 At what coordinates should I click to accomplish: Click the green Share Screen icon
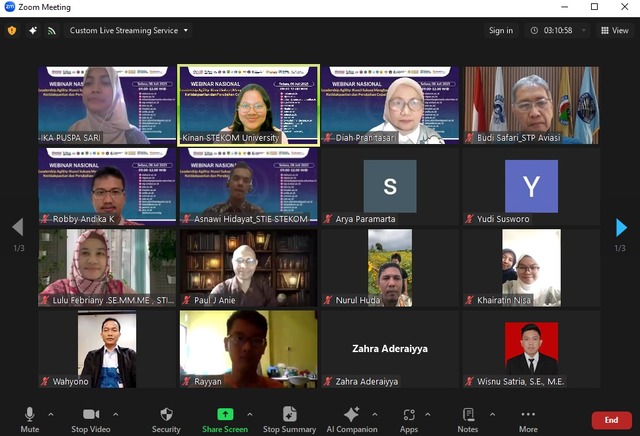click(x=225, y=414)
